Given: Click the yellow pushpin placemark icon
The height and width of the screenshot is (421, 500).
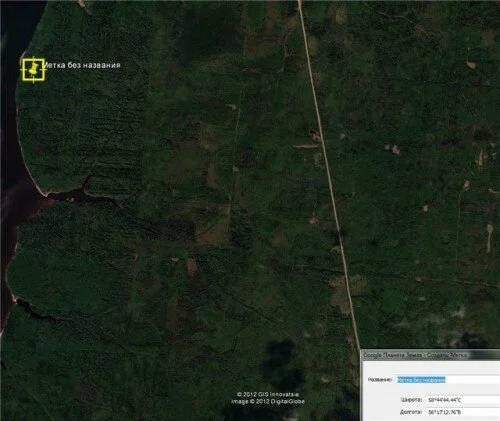Looking at the screenshot, I should point(33,69).
